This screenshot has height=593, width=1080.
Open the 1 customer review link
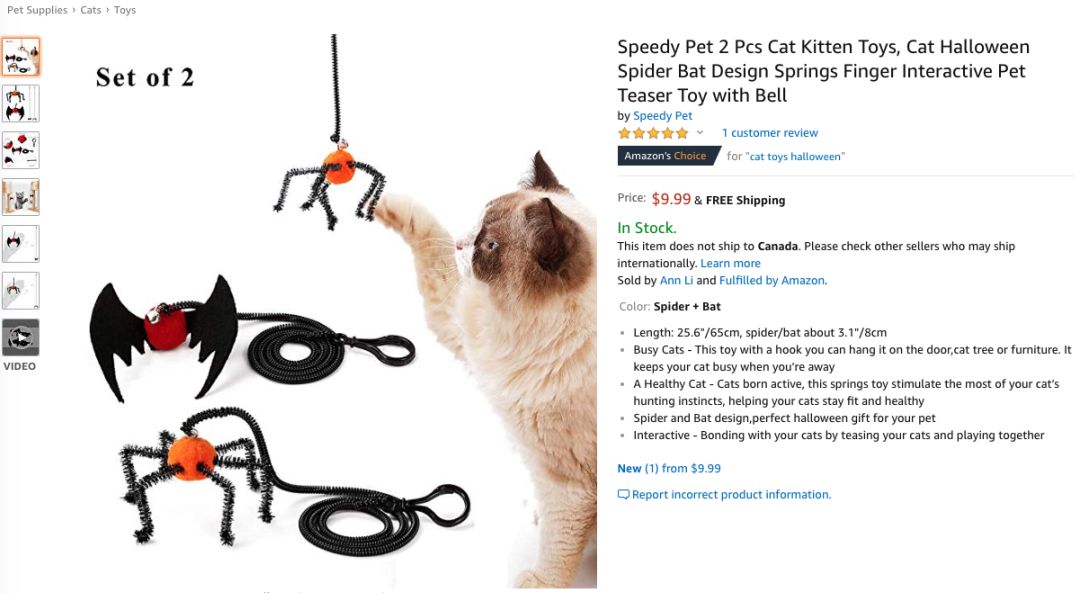coord(770,133)
